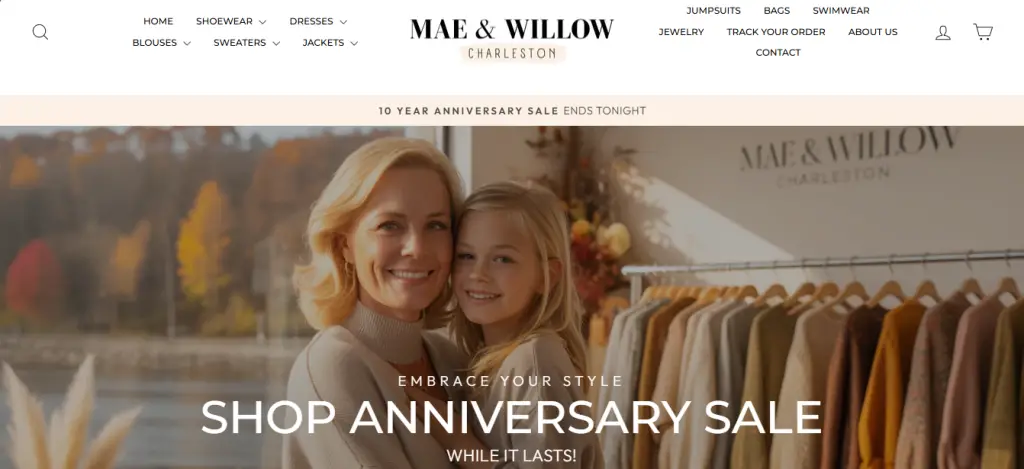Visit the About Us page
Image resolution: width=1024 pixels, height=469 pixels.
(x=872, y=32)
